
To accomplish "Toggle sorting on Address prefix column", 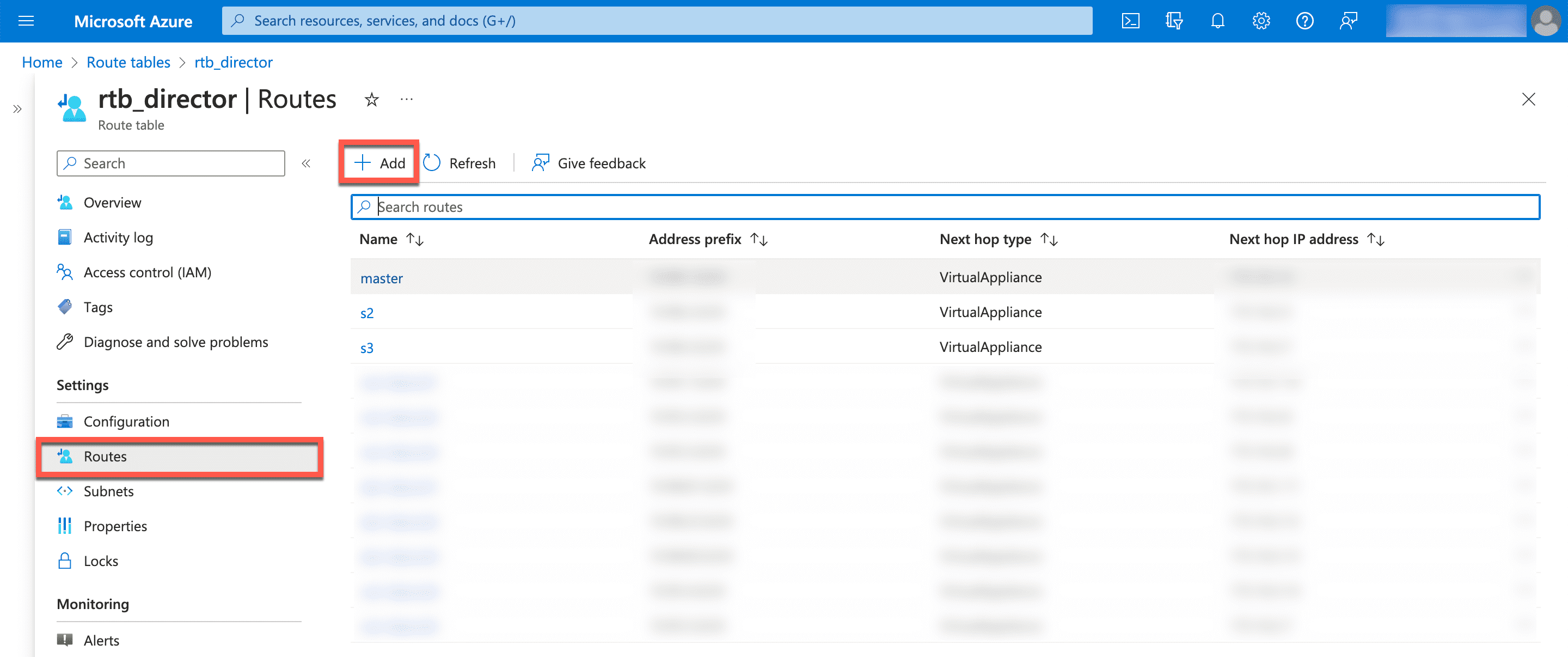I will coord(759,239).
